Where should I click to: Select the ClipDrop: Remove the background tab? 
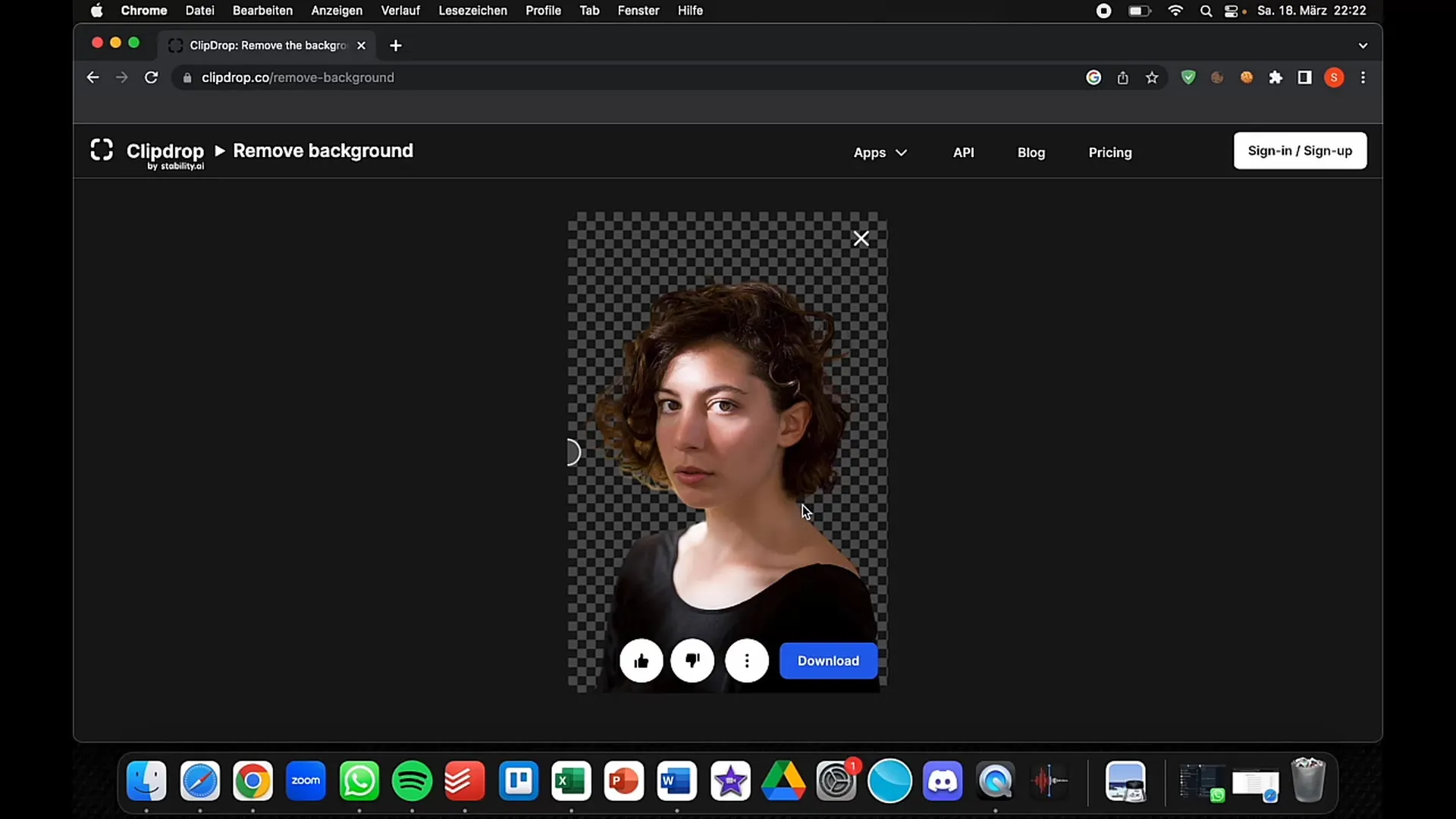click(266, 45)
